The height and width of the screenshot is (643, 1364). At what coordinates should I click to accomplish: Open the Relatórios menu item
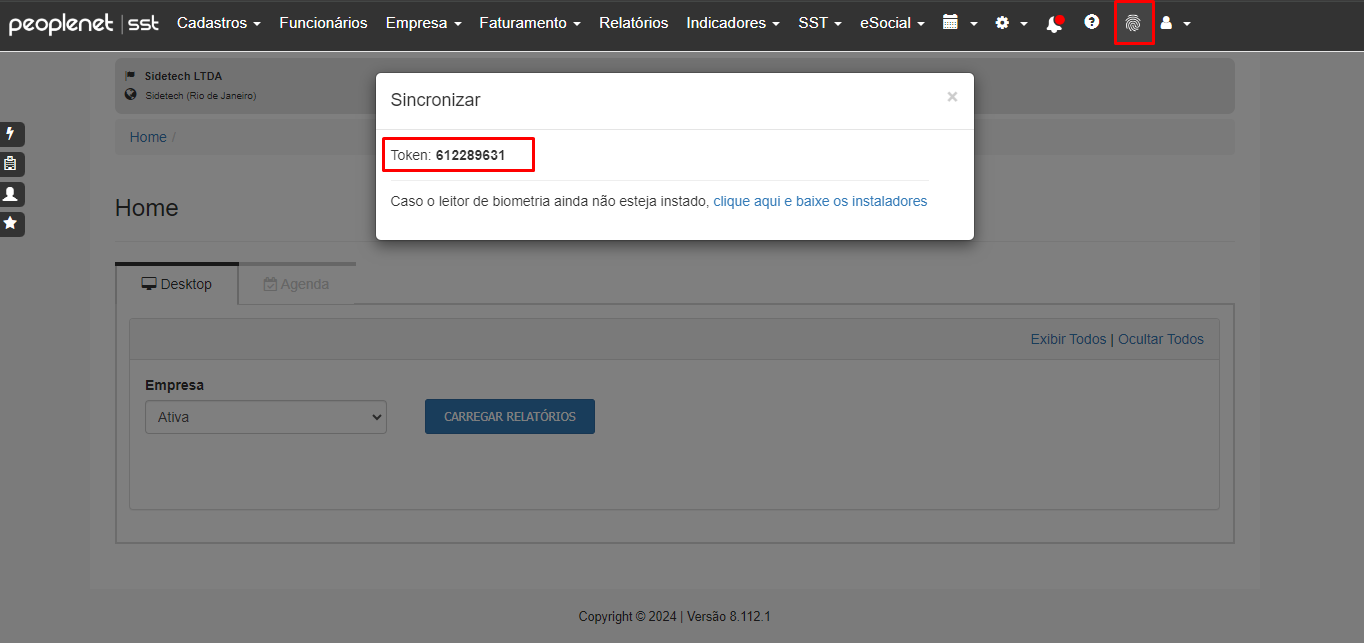point(634,22)
